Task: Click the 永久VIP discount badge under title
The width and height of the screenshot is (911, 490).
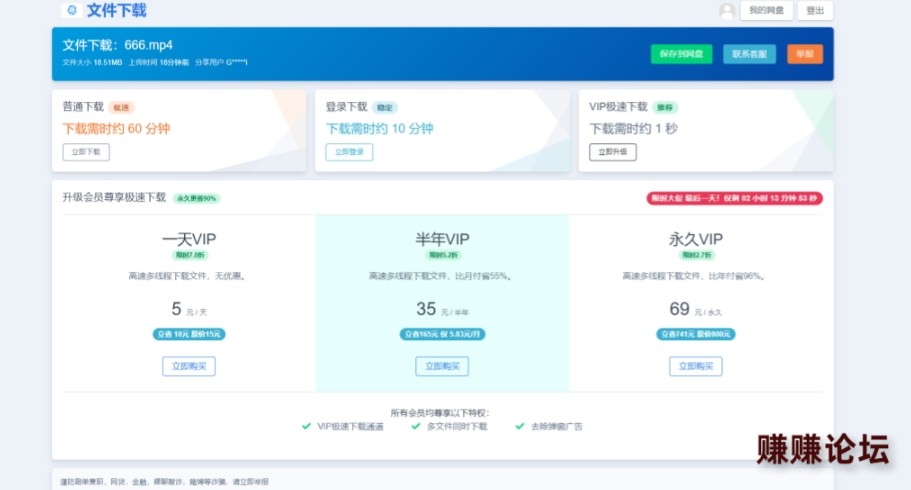Action: tap(696, 255)
